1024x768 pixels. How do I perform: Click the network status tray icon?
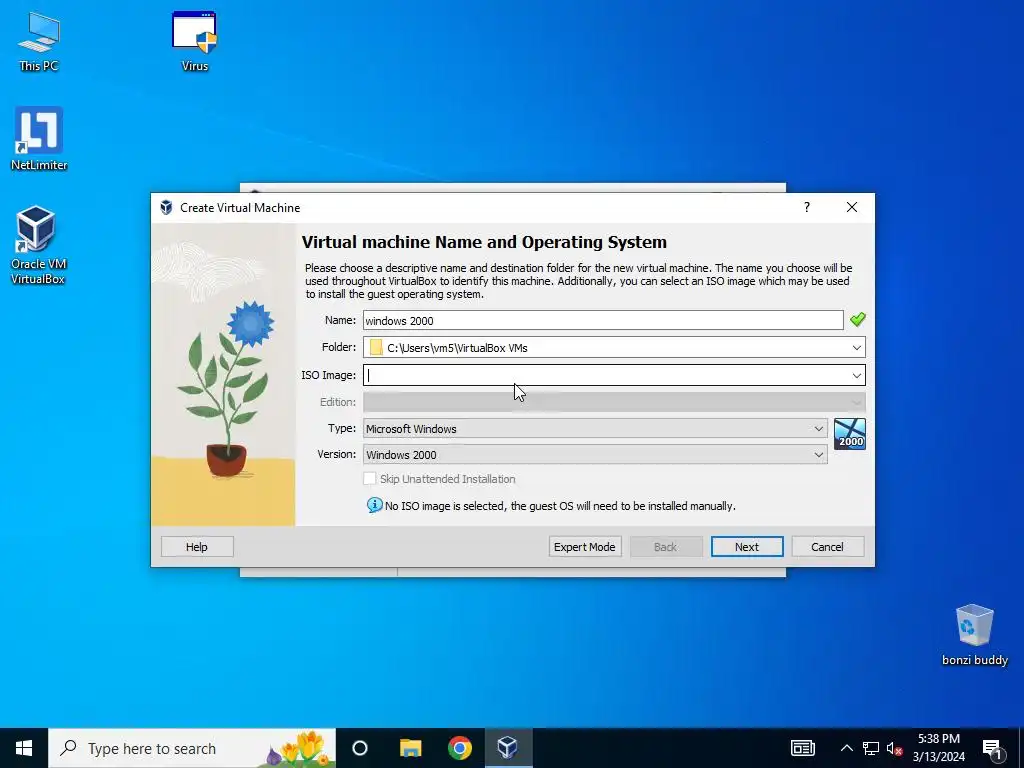pyautogui.click(x=871, y=748)
